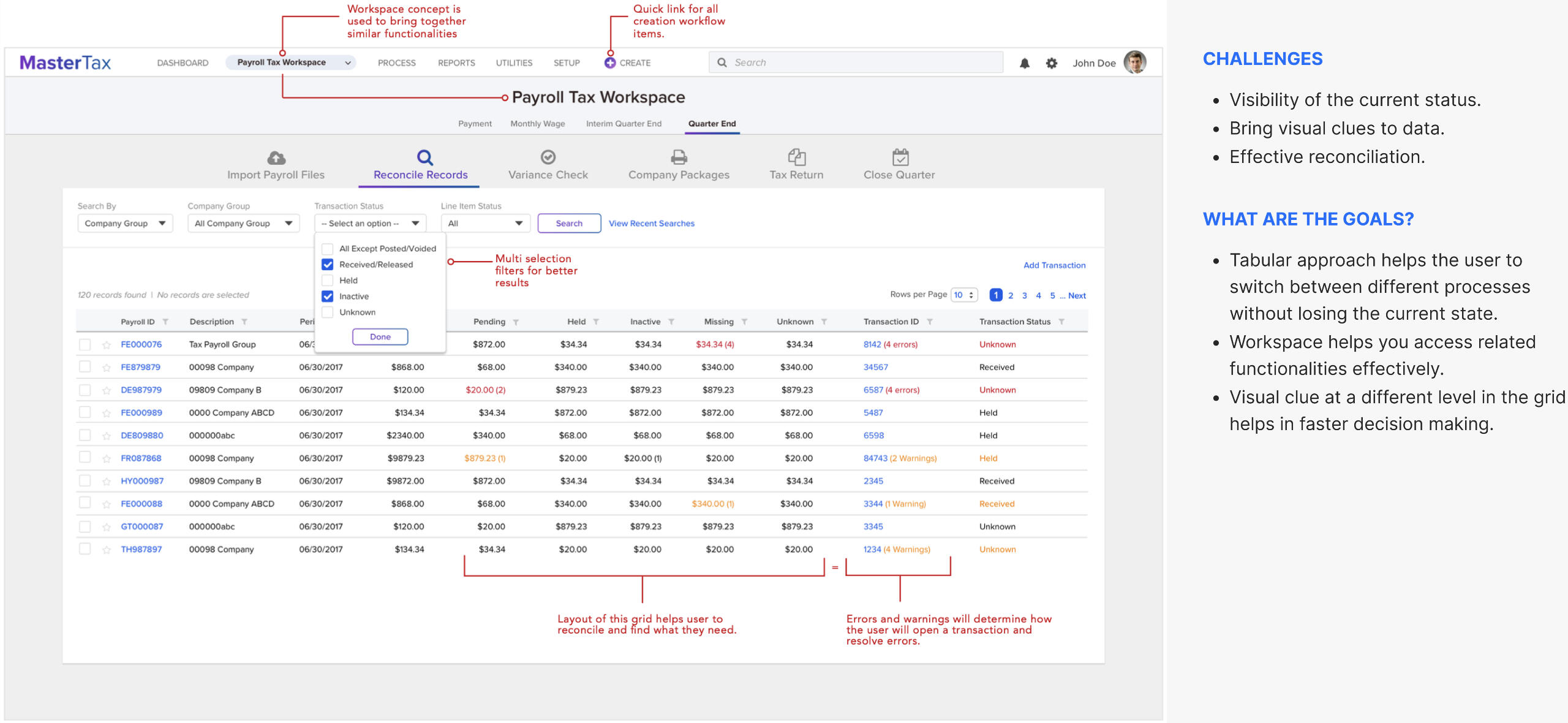Click the View Recent Searches link
The height and width of the screenshot is (723, 1568).
[651, 224]
